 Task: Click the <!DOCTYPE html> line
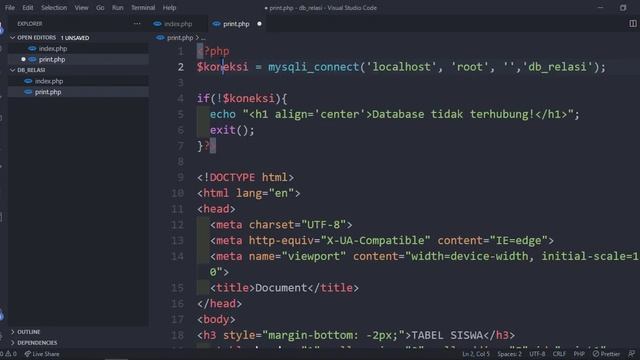click(x=245, y=178)
